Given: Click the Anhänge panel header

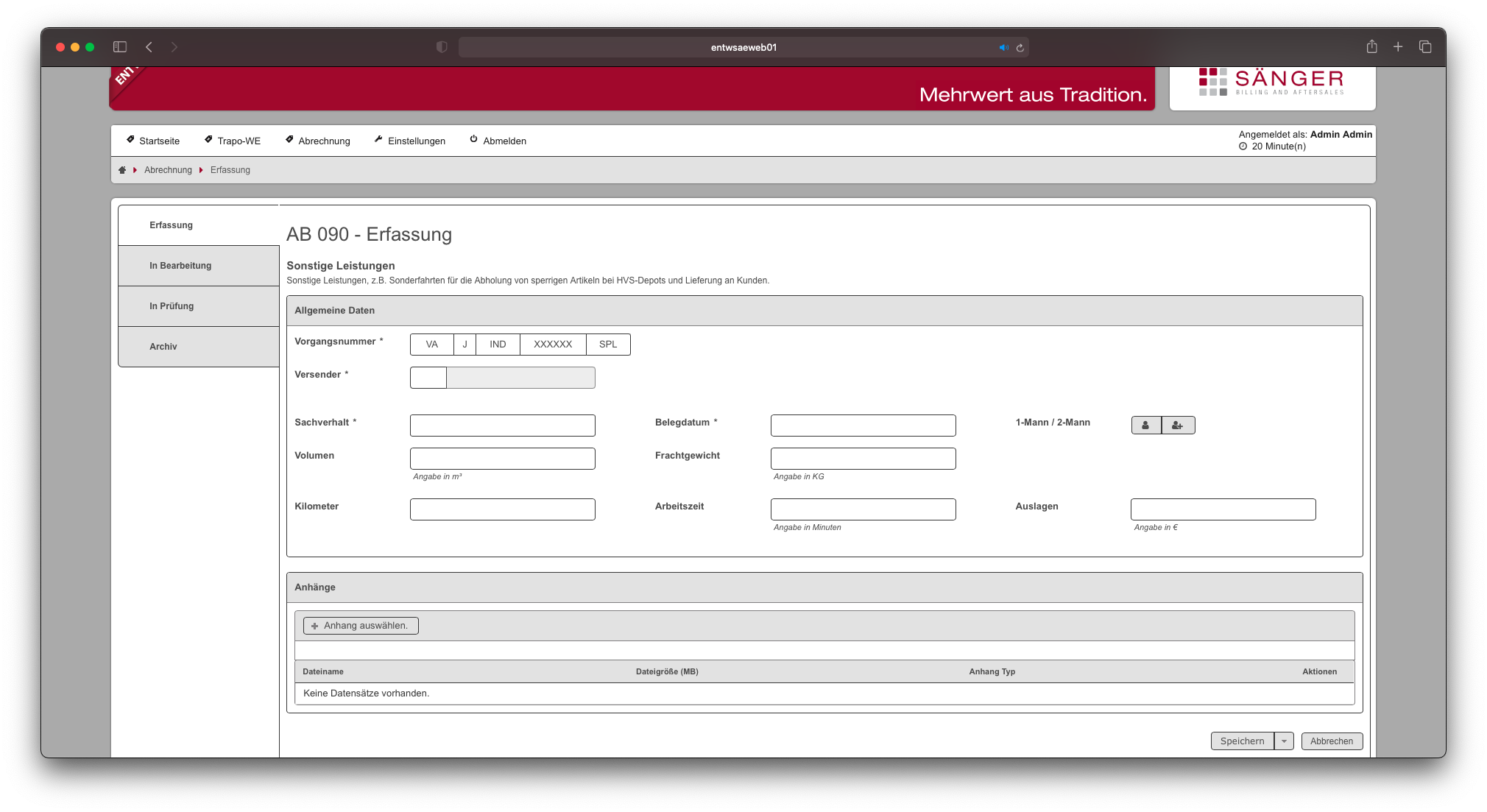Looking at the screenshot, I should (x=824, y=587).
